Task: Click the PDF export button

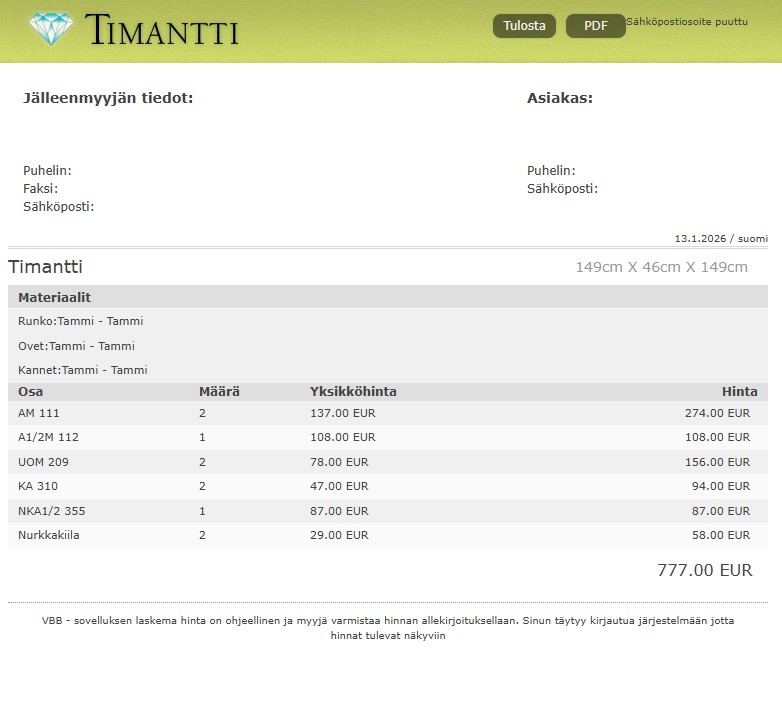Action: click(595, 26)
